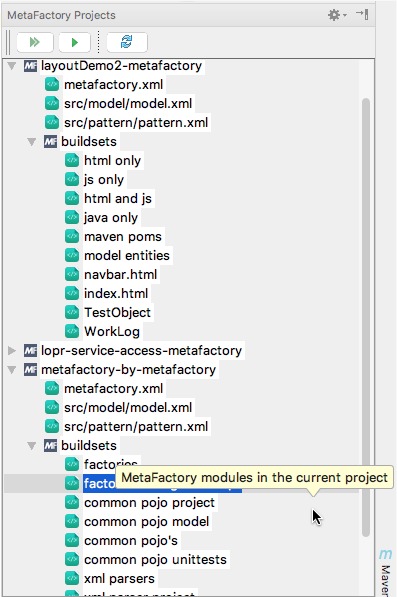397x597 pixels.
Task: Click the file icon beside js only
Action: [x=72, y=179]
